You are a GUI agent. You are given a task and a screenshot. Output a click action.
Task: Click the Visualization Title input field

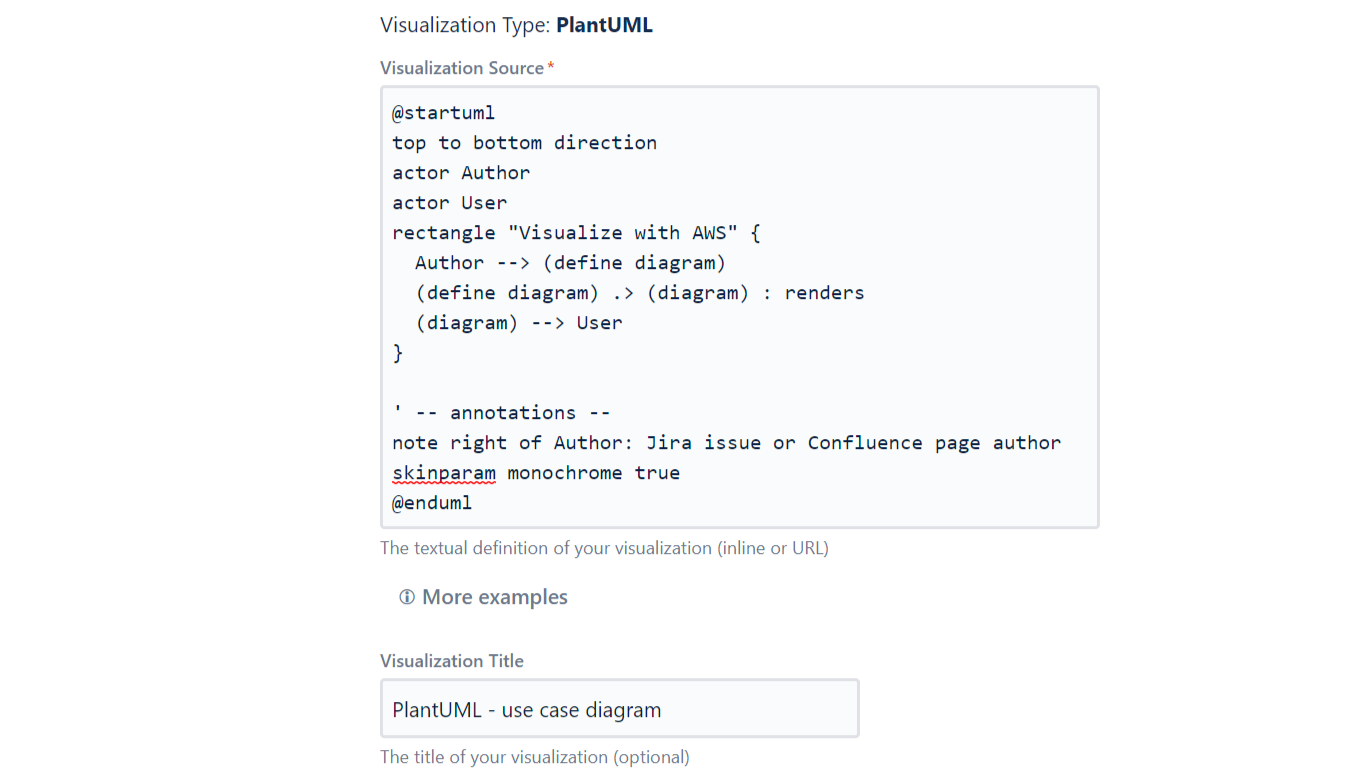[619, 709]
